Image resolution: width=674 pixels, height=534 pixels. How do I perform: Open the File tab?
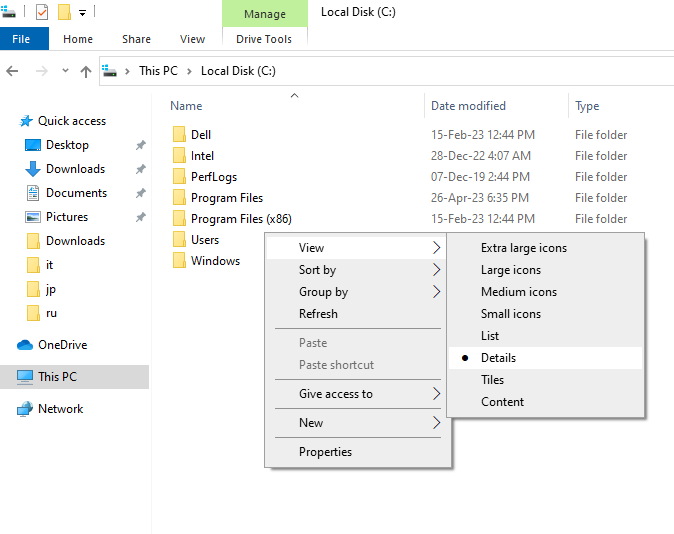25,39
